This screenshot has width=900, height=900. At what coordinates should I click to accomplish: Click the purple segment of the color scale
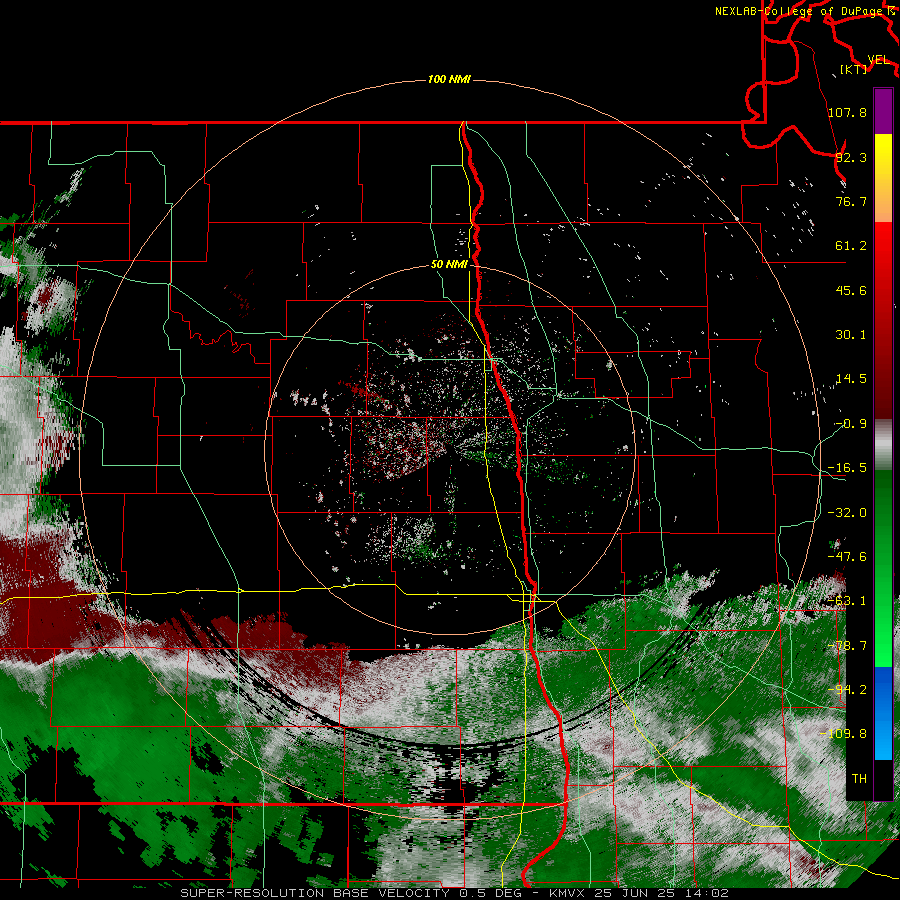tap(883, 111)
